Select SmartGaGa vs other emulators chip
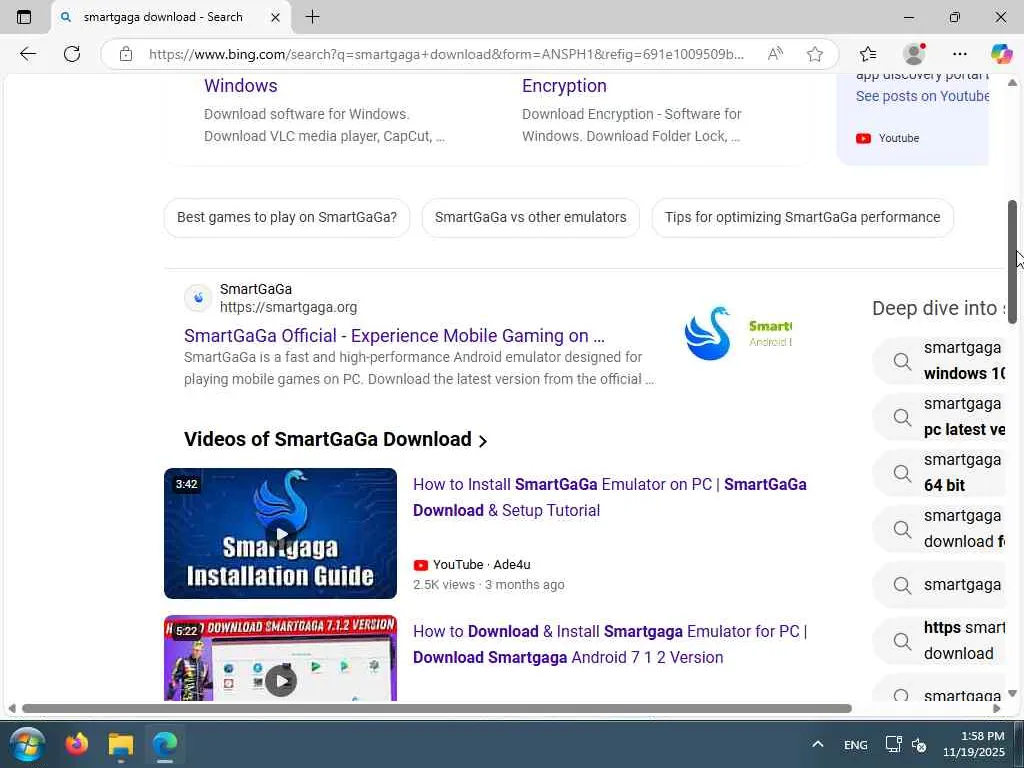1024x768 pixels. click(x=530, y=217)
